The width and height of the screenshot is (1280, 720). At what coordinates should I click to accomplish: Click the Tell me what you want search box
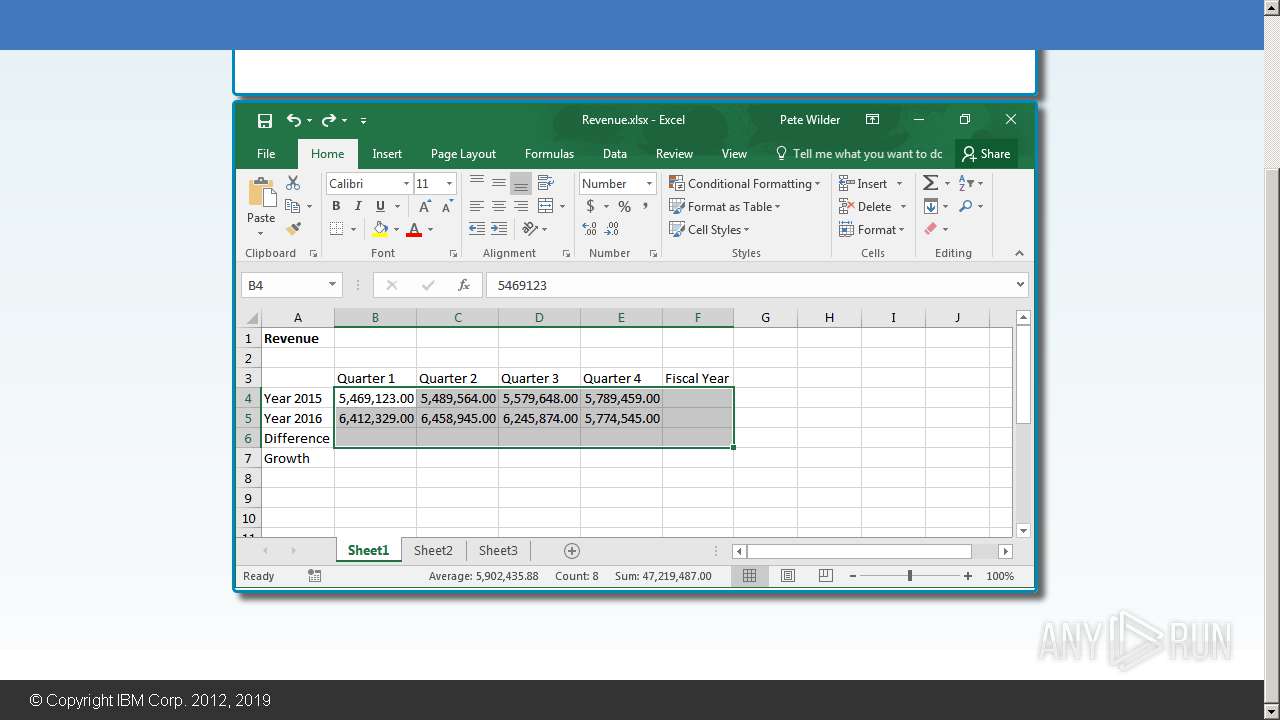859,154
